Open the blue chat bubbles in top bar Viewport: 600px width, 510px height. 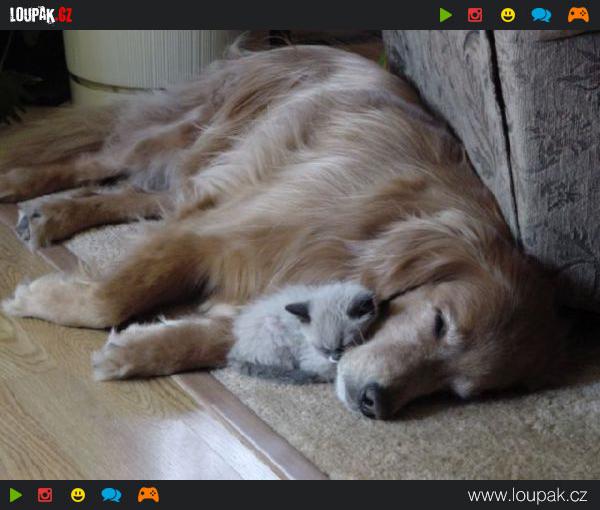point(541,15)
